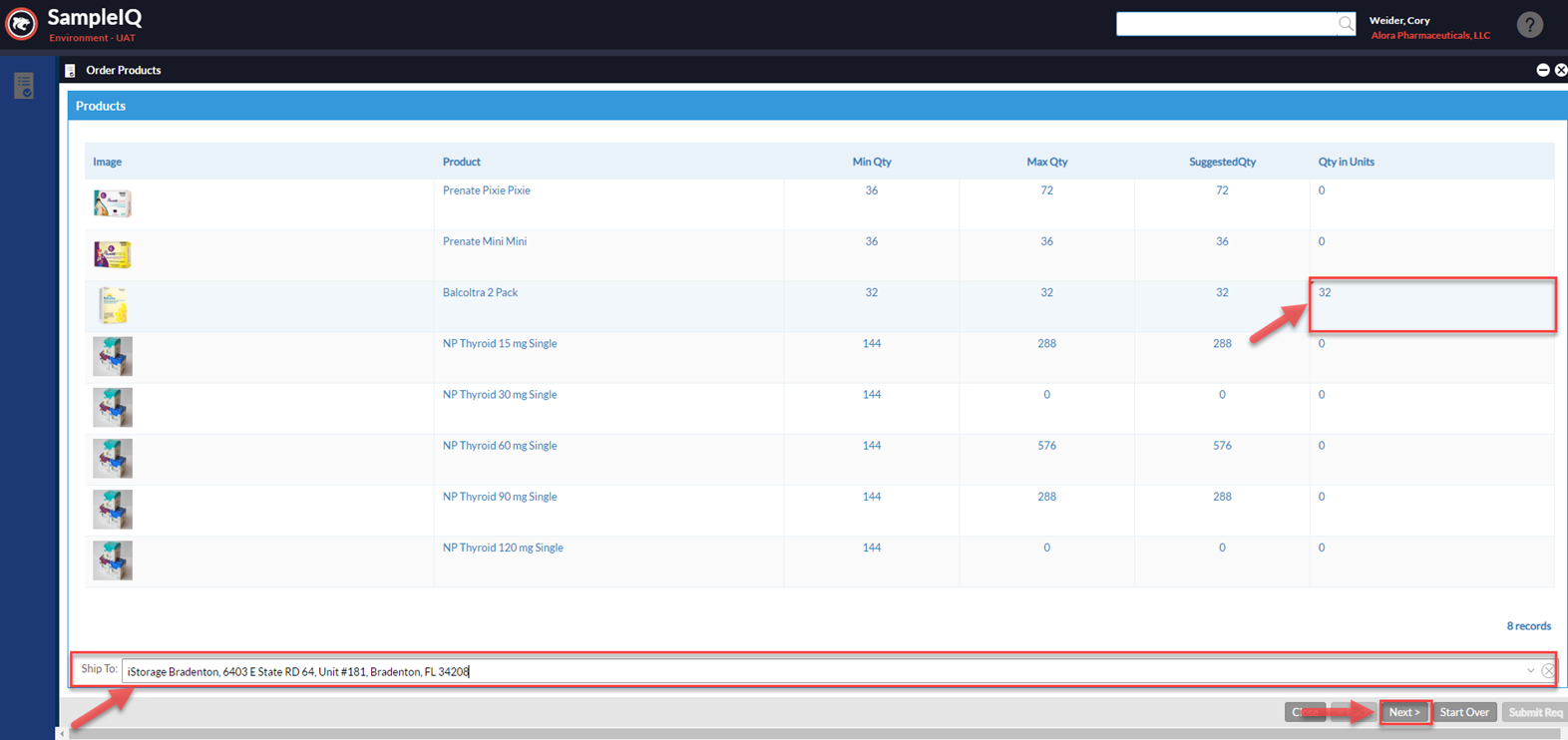Click NP Thyroid 60 mg Max Qty 576
This screenshot has width=1568, height=740.
[x=1046, y=445]
